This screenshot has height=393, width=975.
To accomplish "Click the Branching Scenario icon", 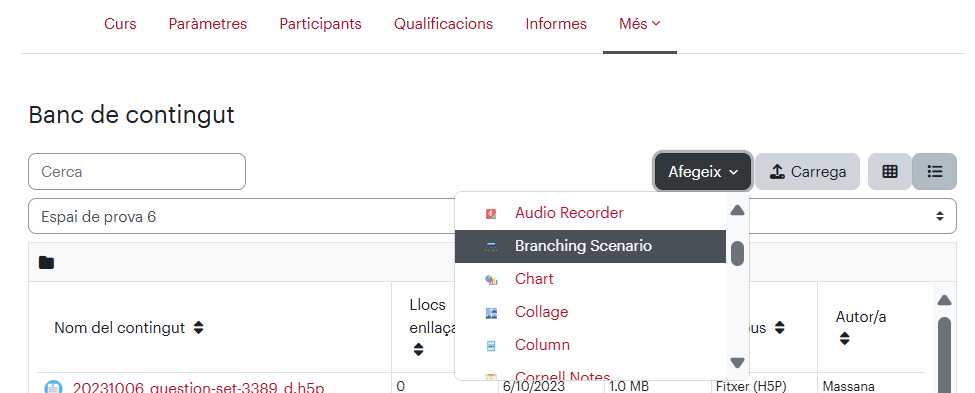I will pos(491,246).
